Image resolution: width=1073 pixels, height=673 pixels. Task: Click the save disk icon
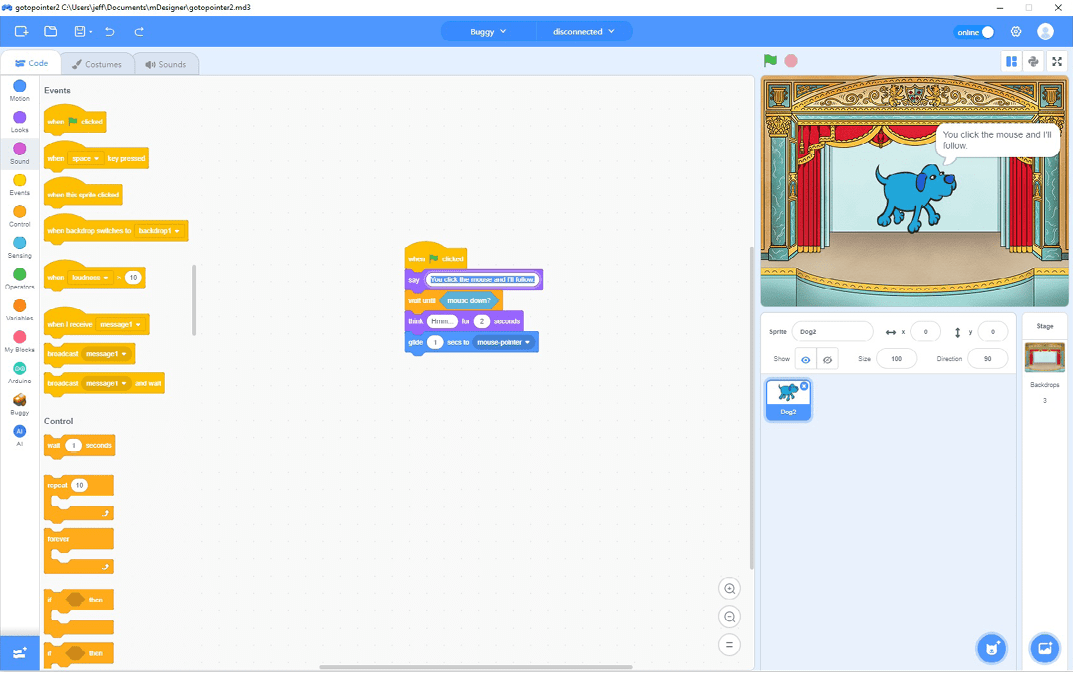pyautogui.click(x=80, y=31)
